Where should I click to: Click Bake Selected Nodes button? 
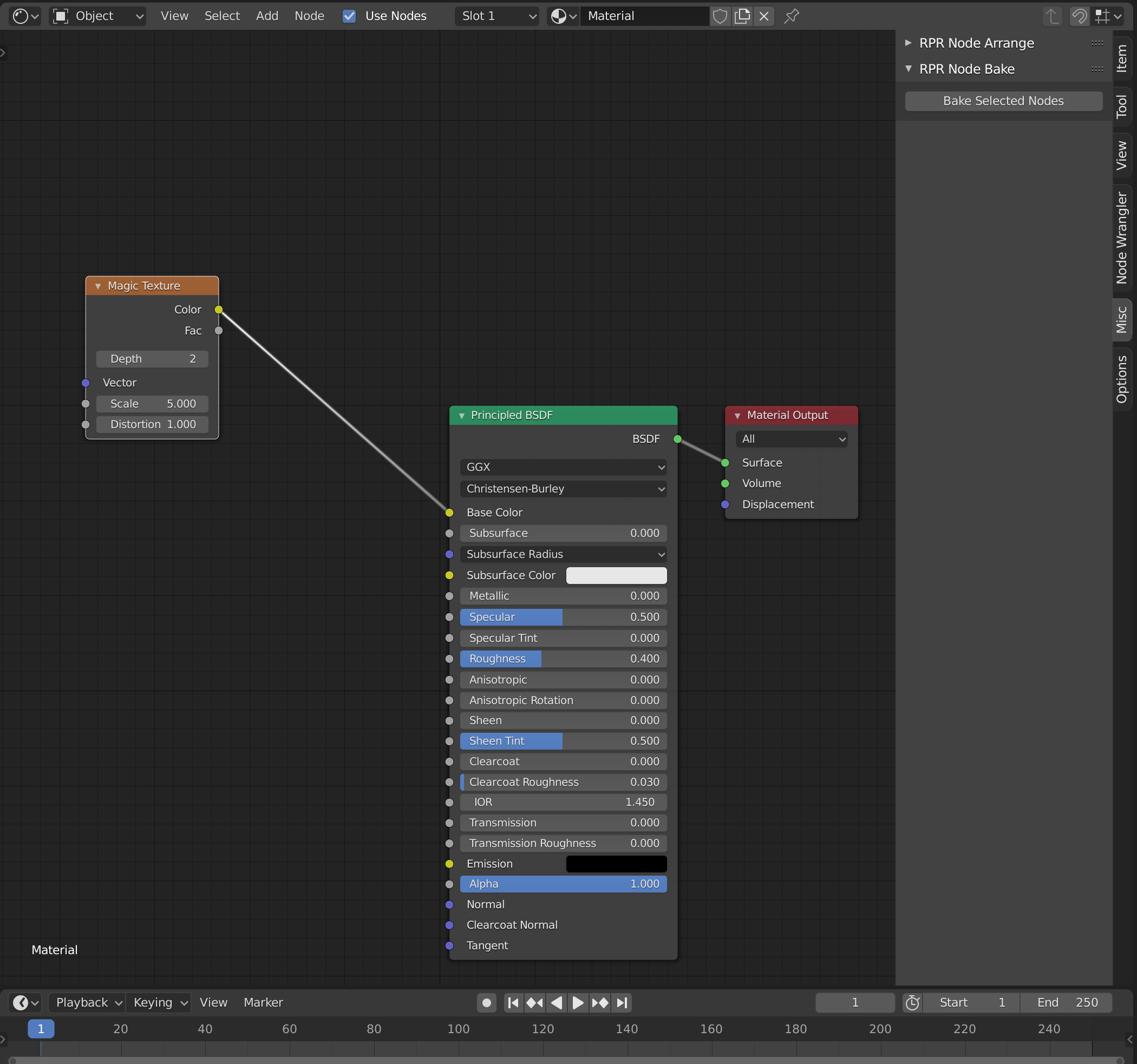pos(1003,101)
